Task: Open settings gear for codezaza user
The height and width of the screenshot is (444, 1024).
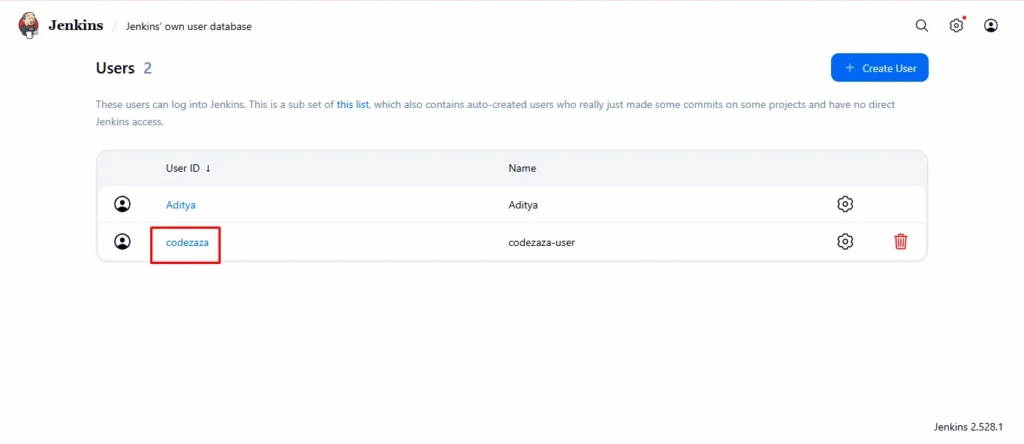Action: [x=845, y=241]
